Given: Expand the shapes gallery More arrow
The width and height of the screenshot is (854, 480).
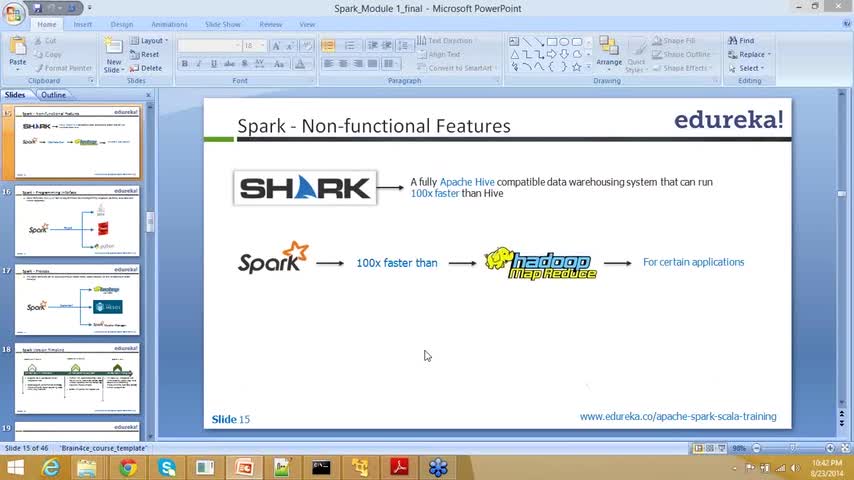Looking at the screenshot, I should tap(588, 67).
